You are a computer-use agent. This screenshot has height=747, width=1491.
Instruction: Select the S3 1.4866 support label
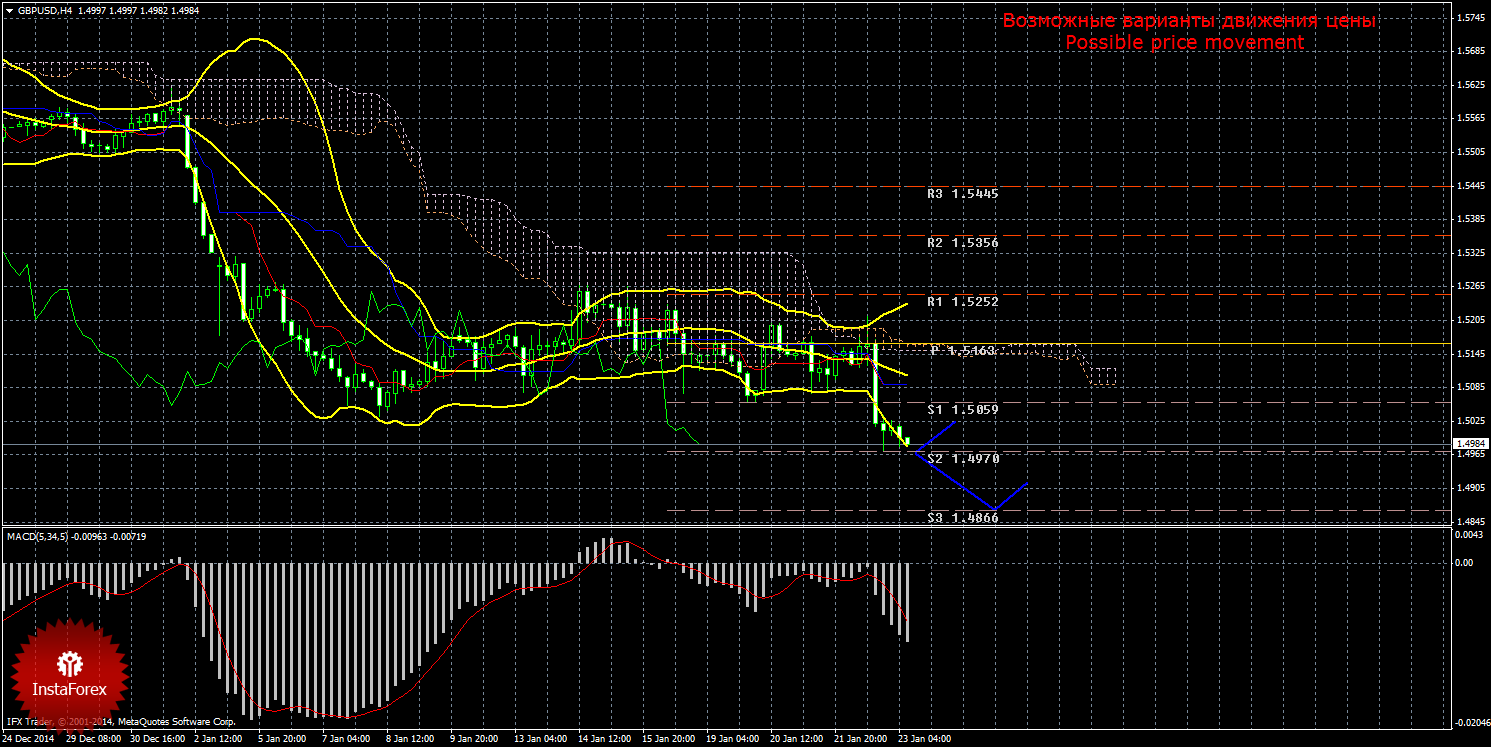point(962,517)
